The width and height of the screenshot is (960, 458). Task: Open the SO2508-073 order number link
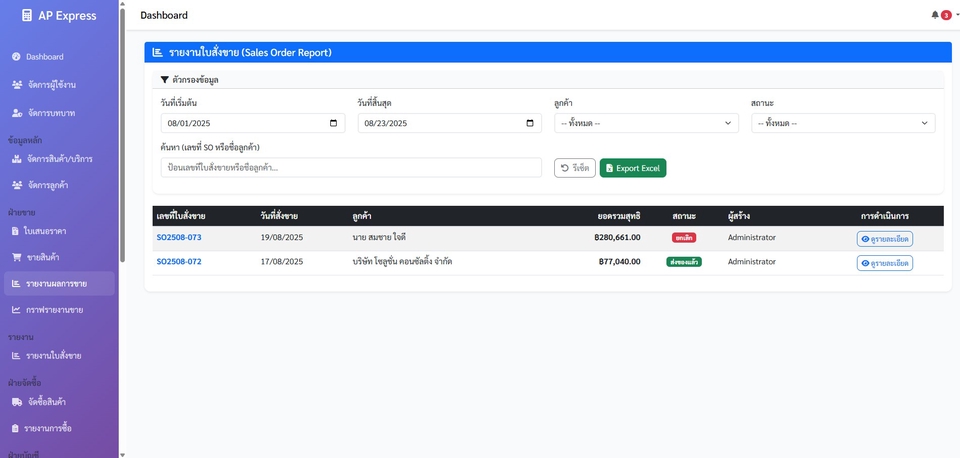coord(179,238)
